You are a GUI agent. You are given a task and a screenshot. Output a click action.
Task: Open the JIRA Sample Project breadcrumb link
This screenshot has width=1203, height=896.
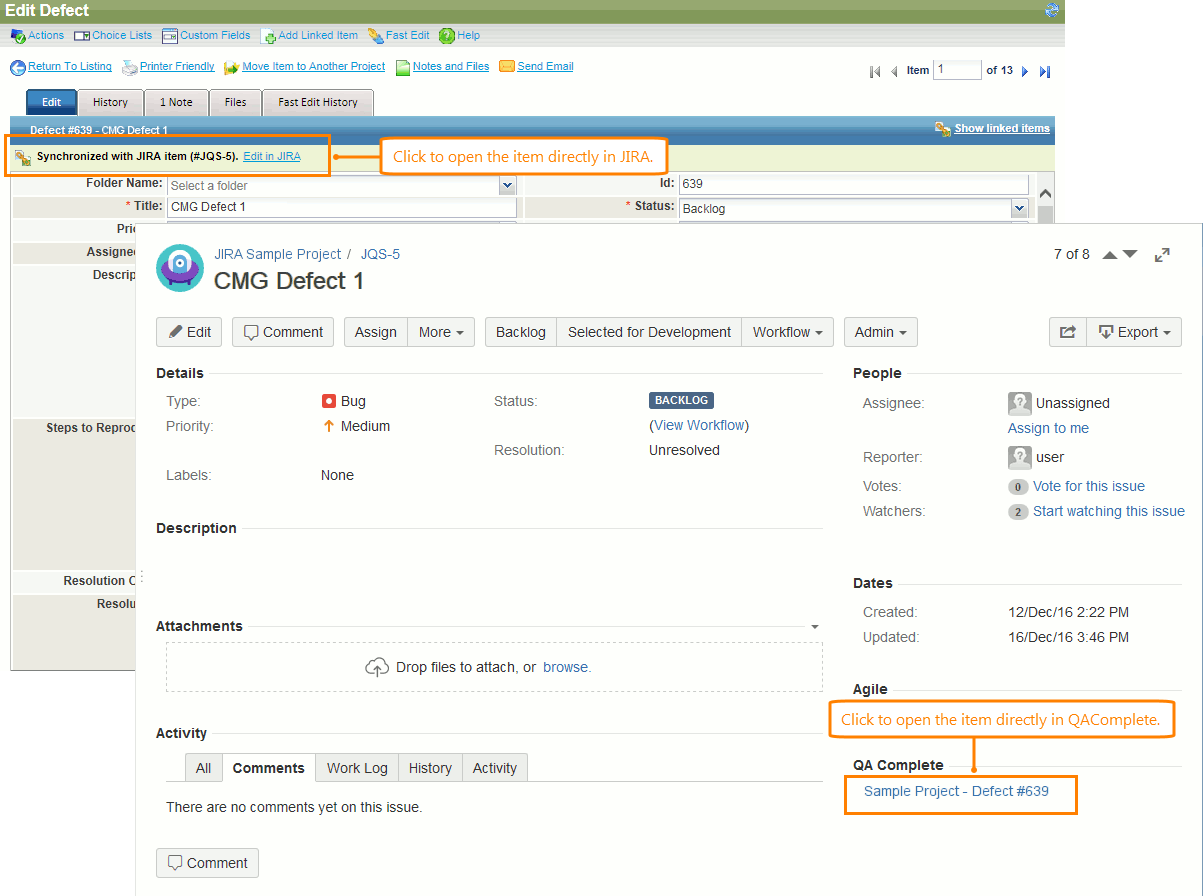coord(277,254)
